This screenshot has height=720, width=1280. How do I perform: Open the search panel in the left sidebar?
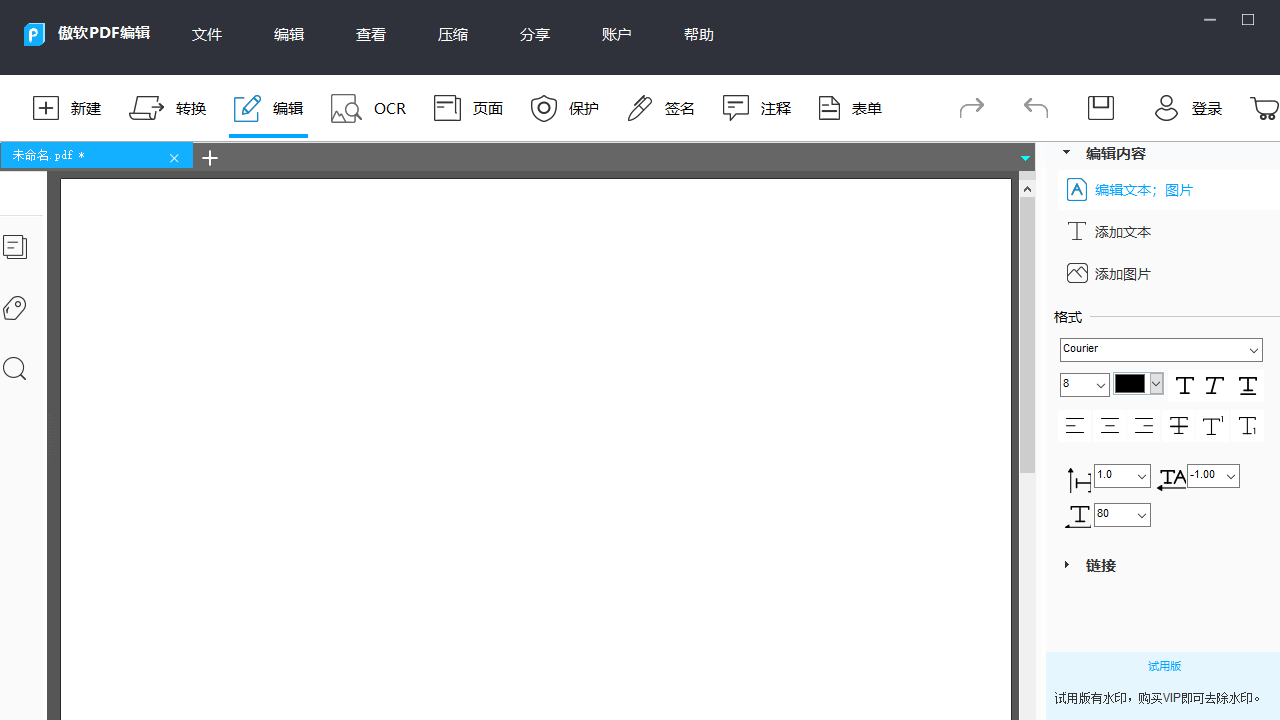pyautogui.click(x=14, y=369)
